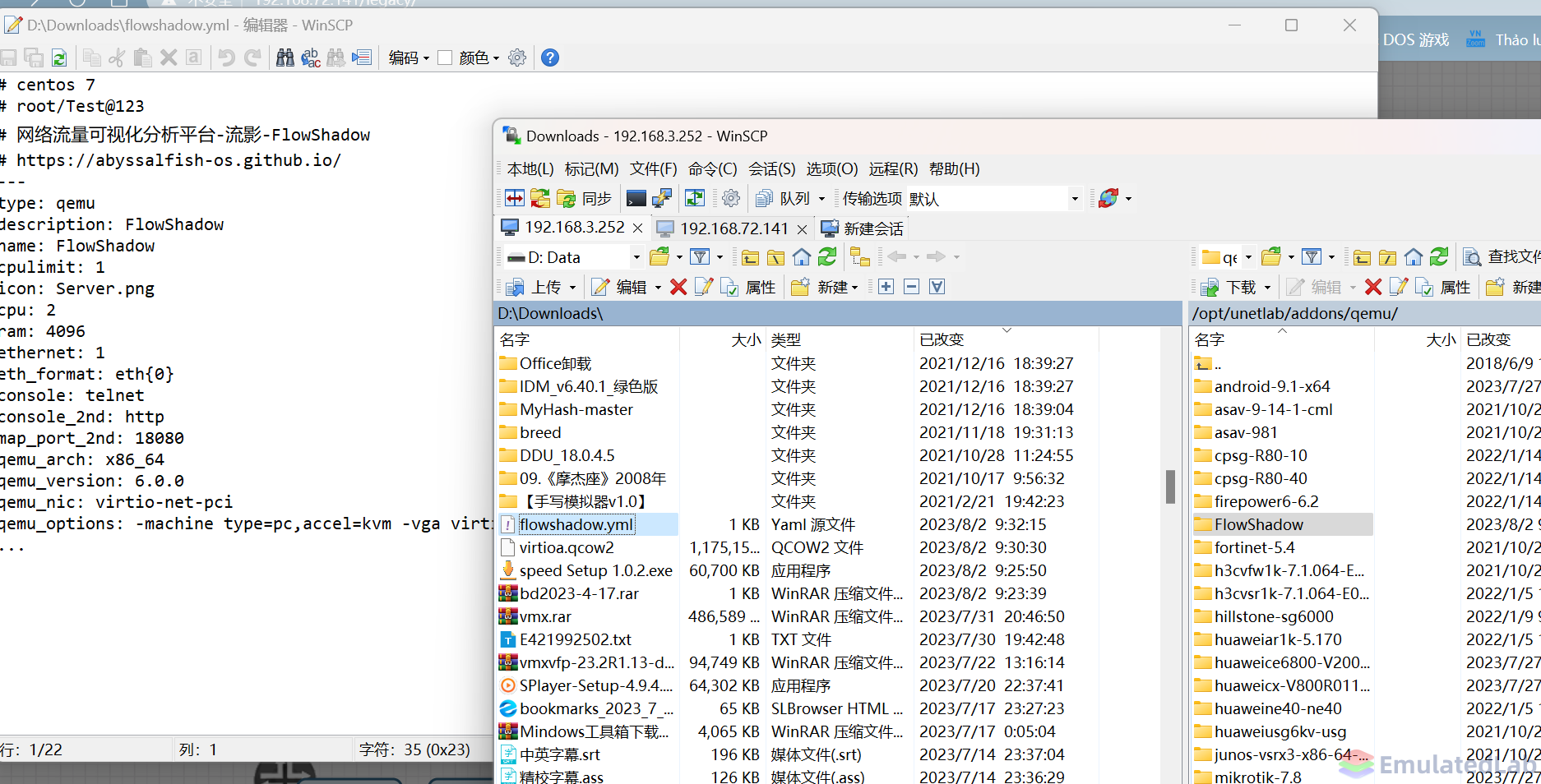This screenshot has width=1541, height=784.
Task: Open the Replace tool in the editor
Action: coord(311,58)
